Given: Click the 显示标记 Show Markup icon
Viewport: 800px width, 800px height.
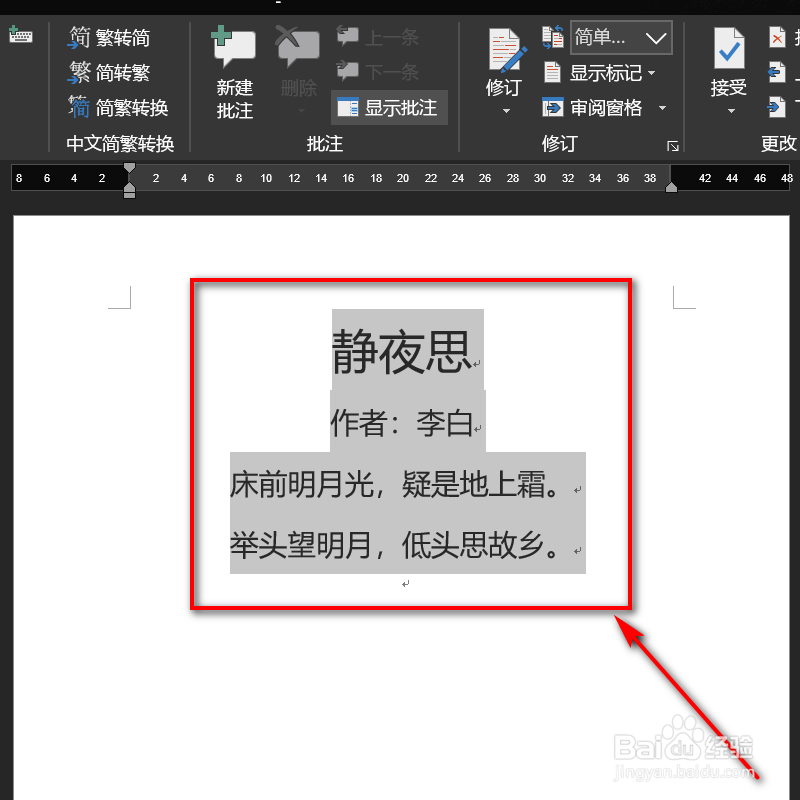Looking at the screenshot, I should [x=553, y=72].
